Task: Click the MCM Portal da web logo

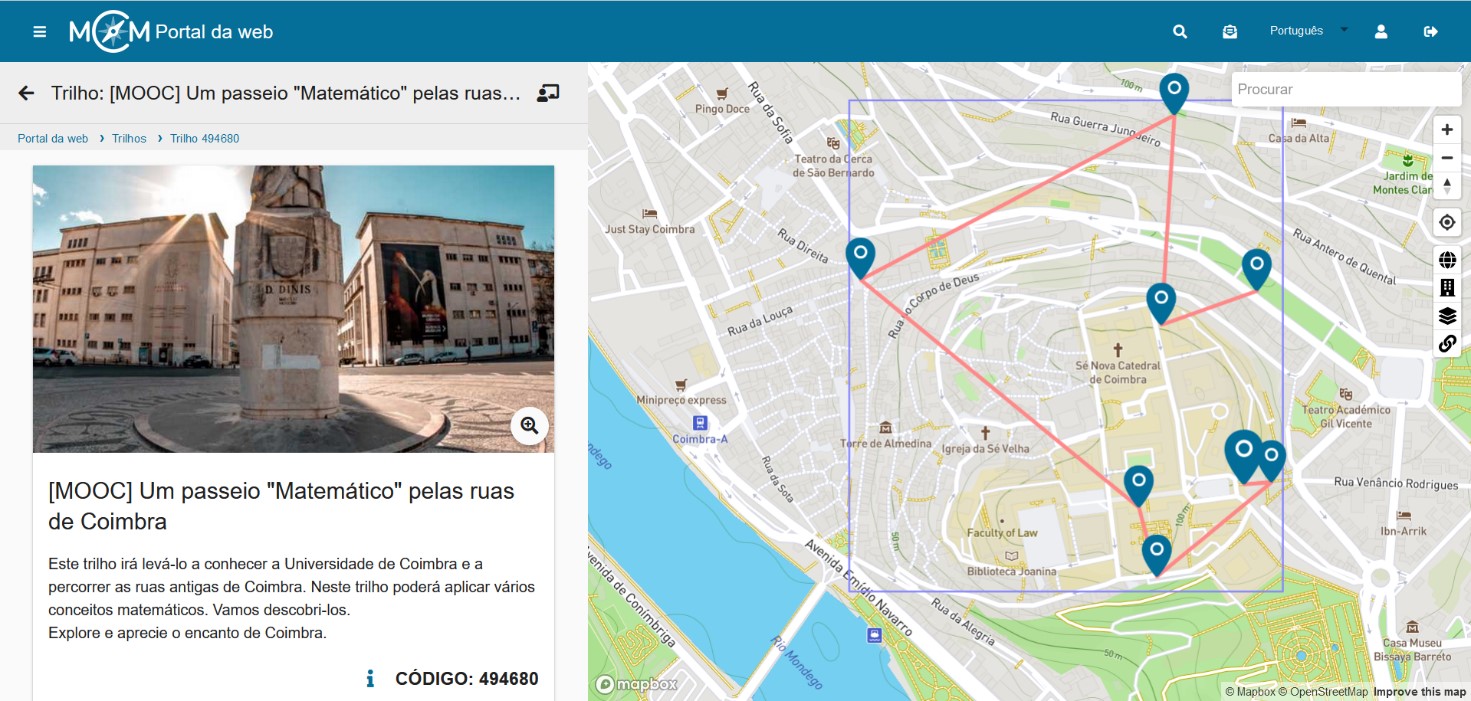Action: pos(171,32)
